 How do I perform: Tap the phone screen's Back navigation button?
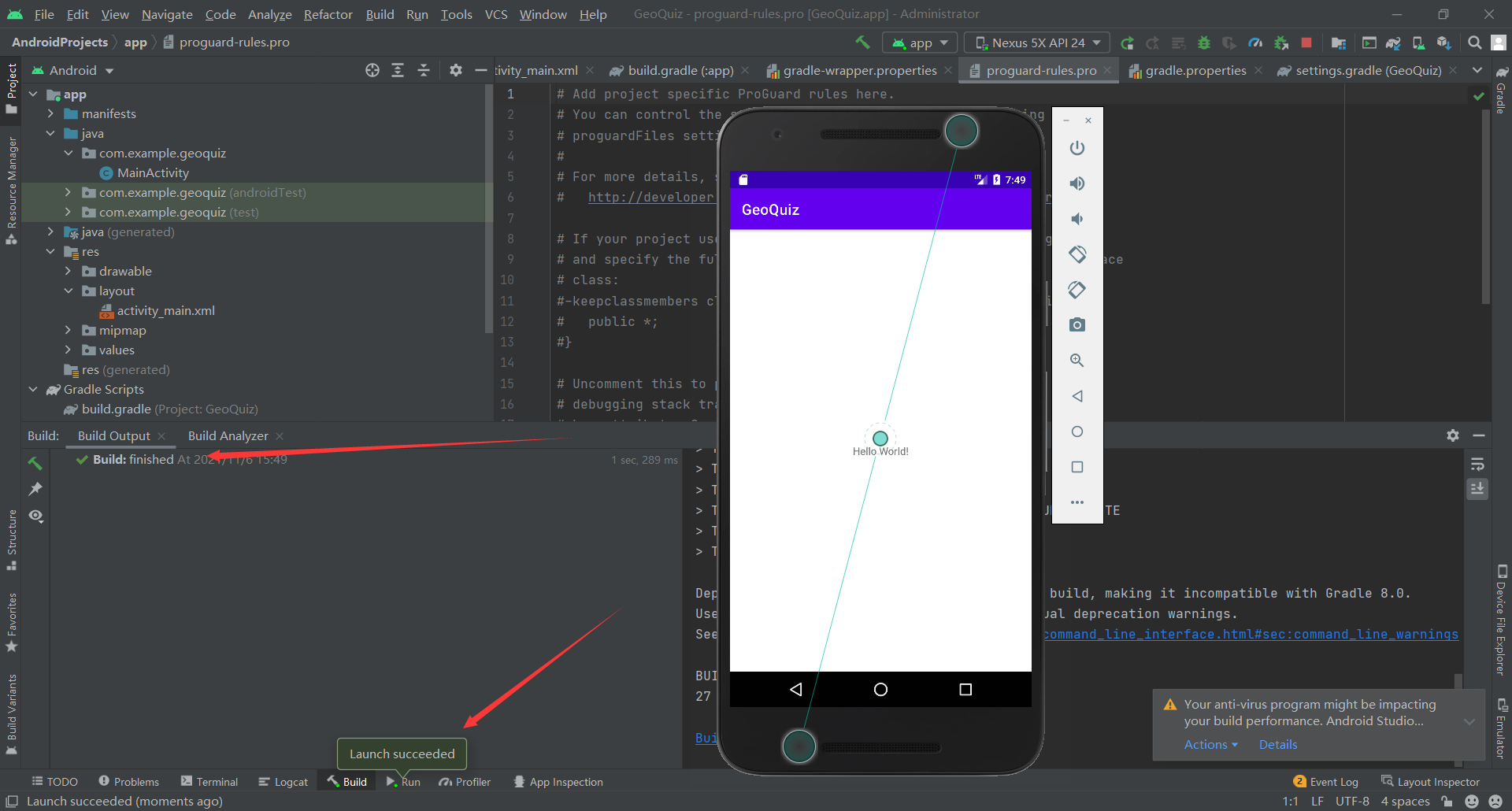[x=796, y=690]
